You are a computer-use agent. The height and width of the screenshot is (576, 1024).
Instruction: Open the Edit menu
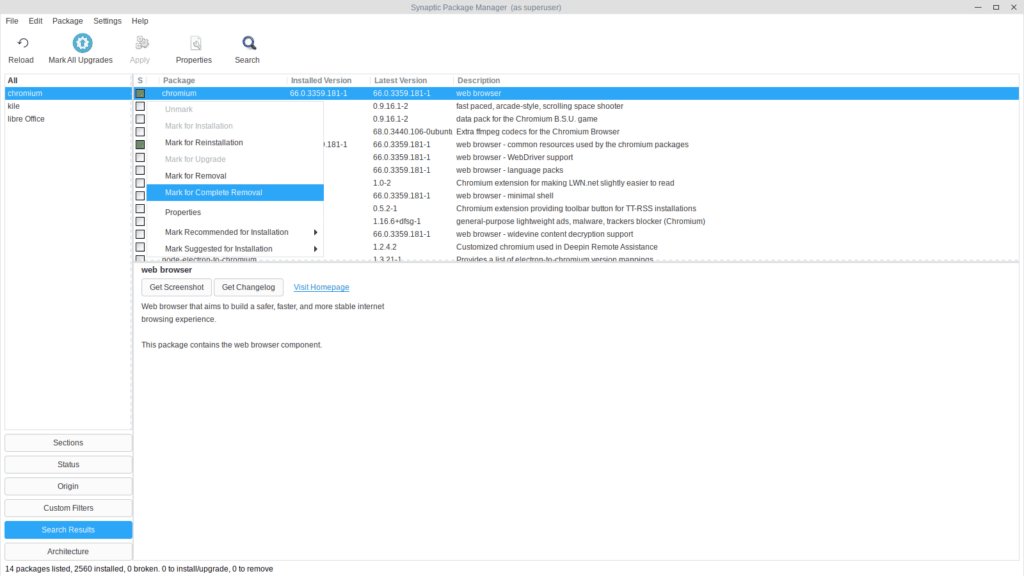coord(35,21)
